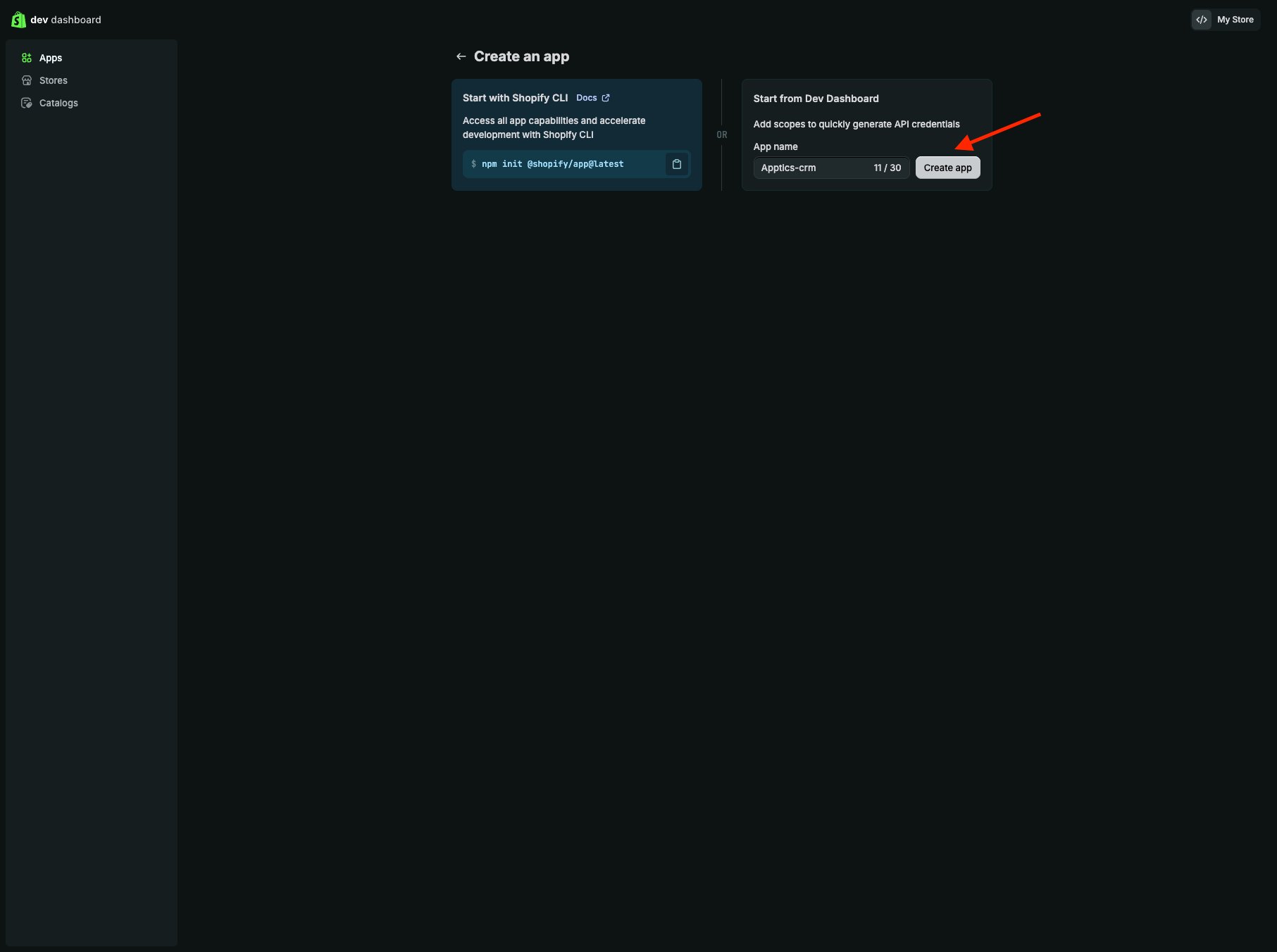Open the My Store account menu
This screenshot has height=952, width=1277.
1226,20
